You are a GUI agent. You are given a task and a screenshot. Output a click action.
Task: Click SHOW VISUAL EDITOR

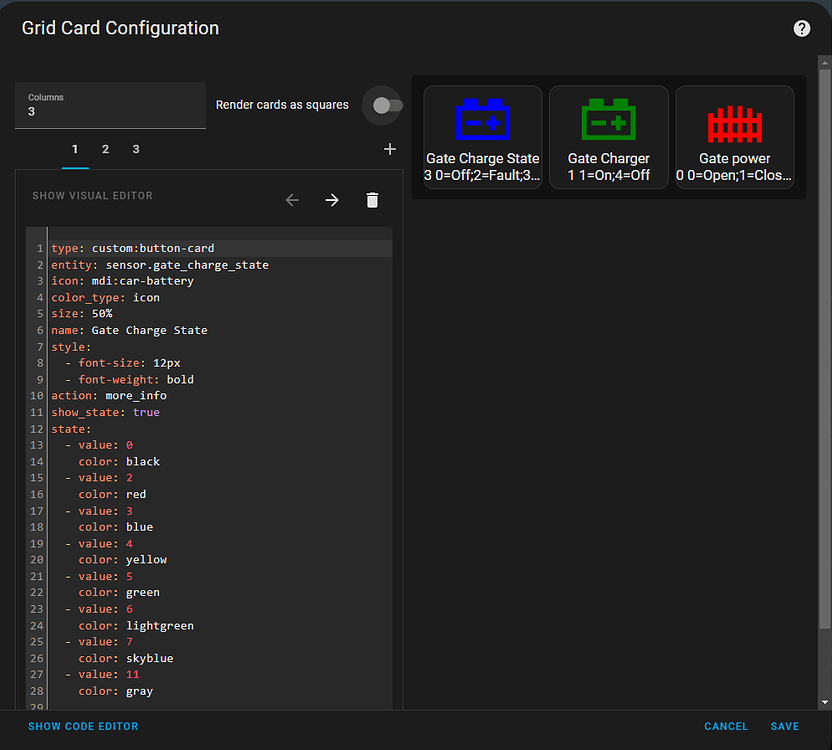92,196
